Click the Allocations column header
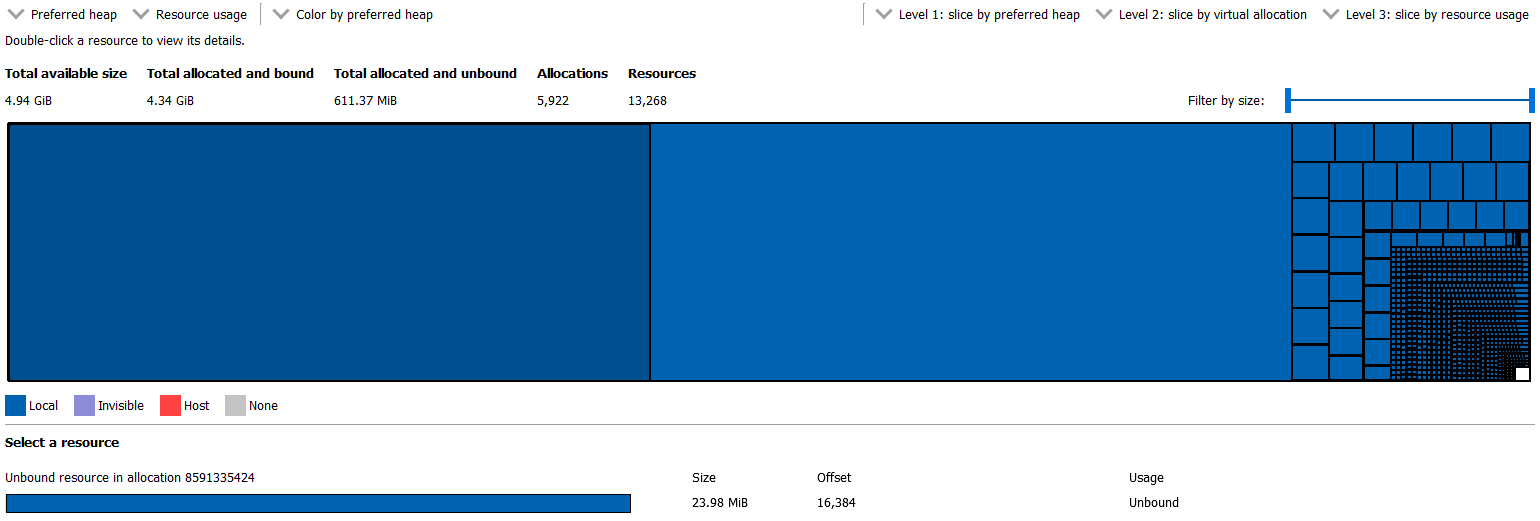Viewport: 1540px width, 521px height. click(x=572, y=73)
